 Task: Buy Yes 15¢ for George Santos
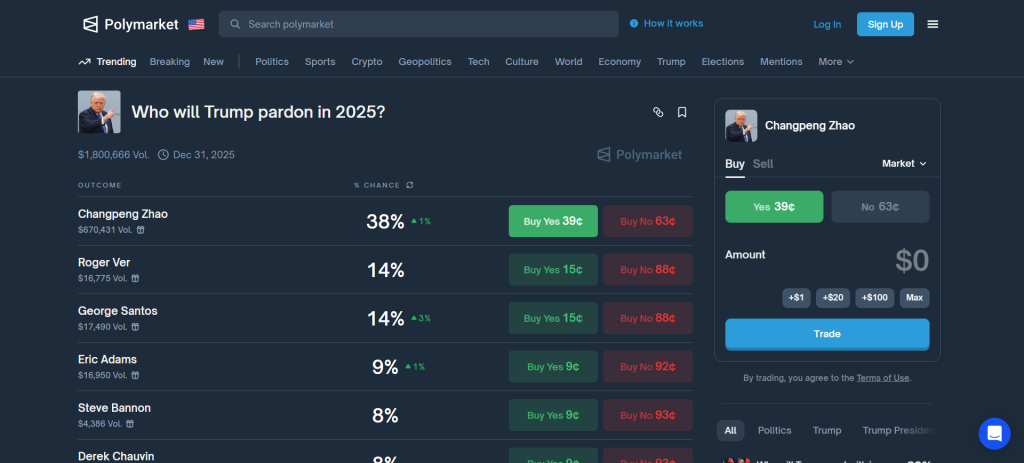[x=553, y=318]
